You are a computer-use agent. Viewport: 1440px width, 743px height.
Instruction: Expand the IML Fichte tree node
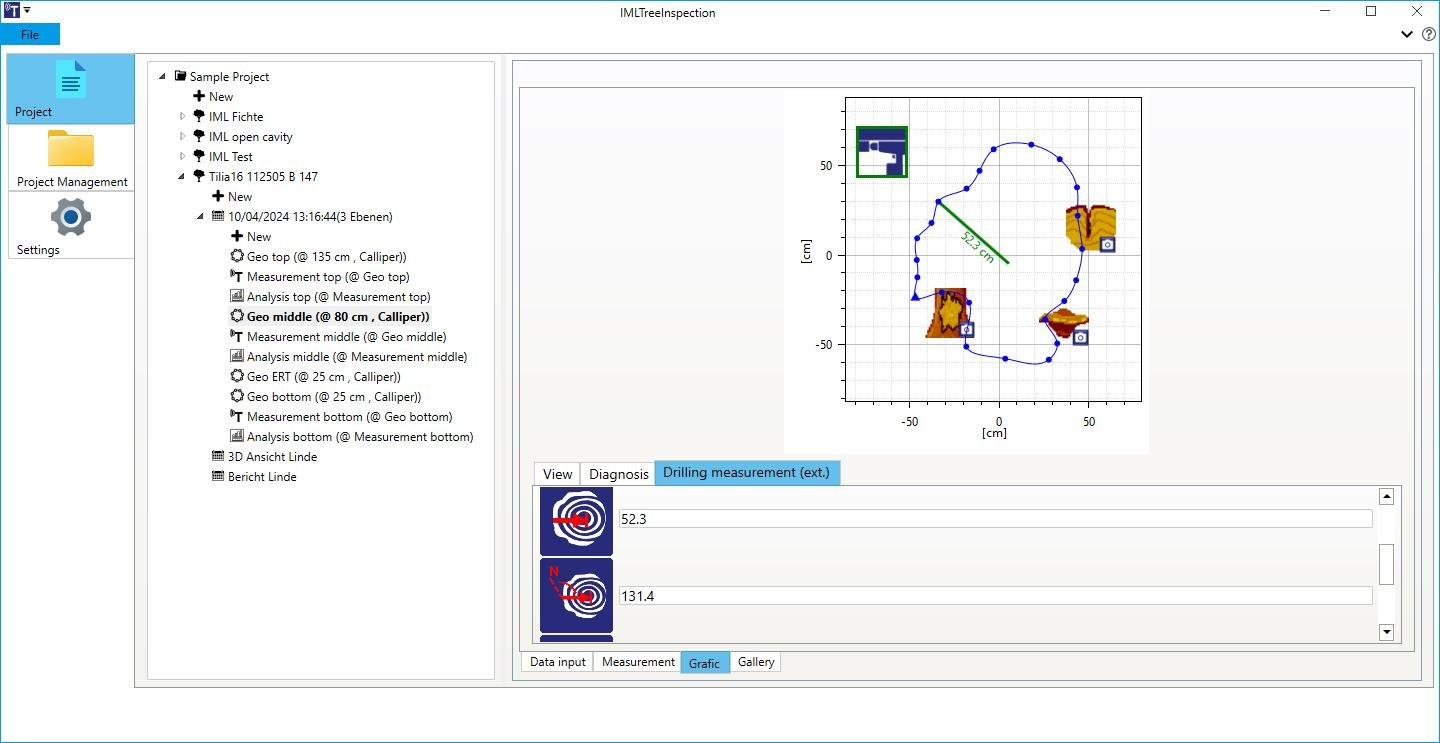click(x=183, y=117)
